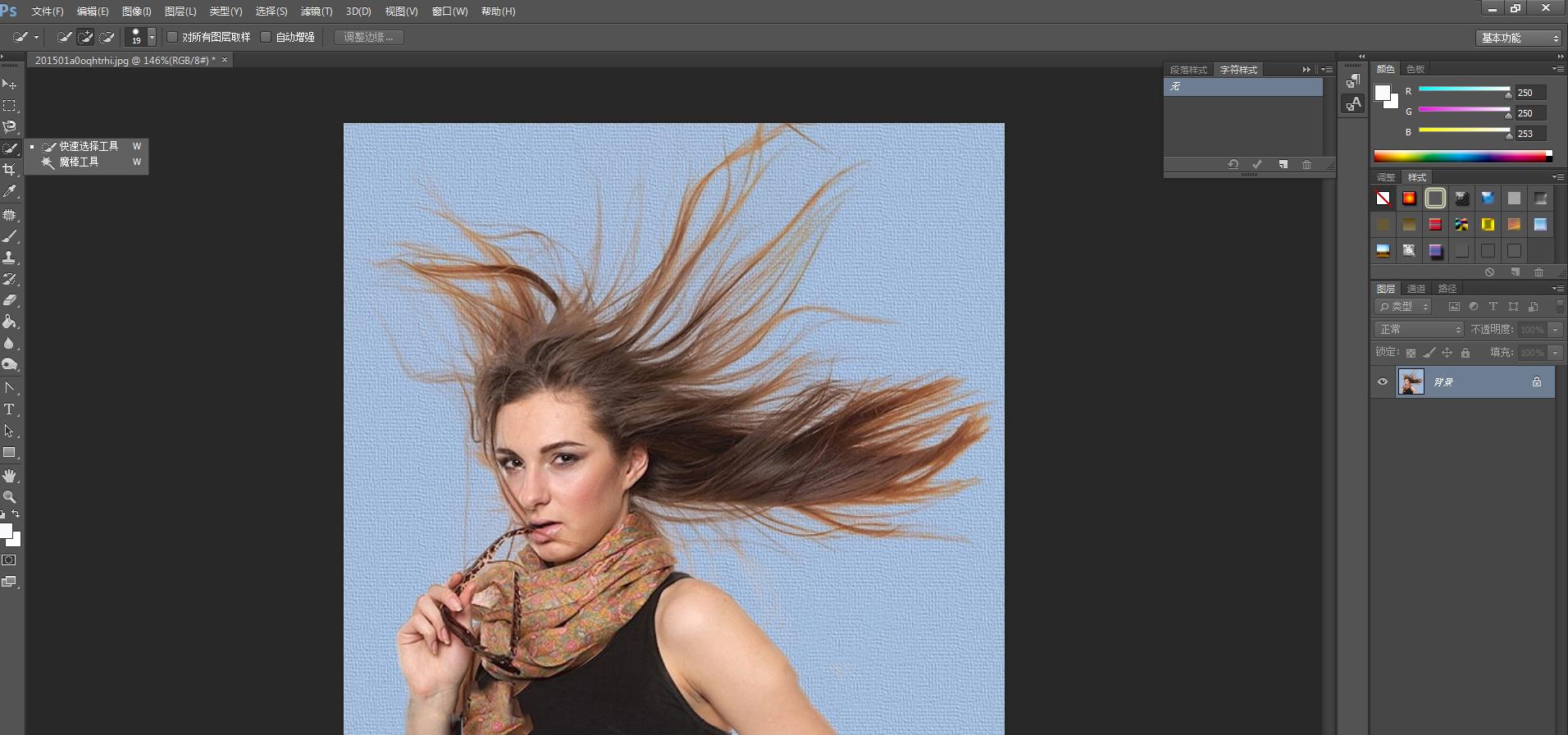1568x735 pixels.
Task: Select the History Brush tool
Action: coord(10,279)
